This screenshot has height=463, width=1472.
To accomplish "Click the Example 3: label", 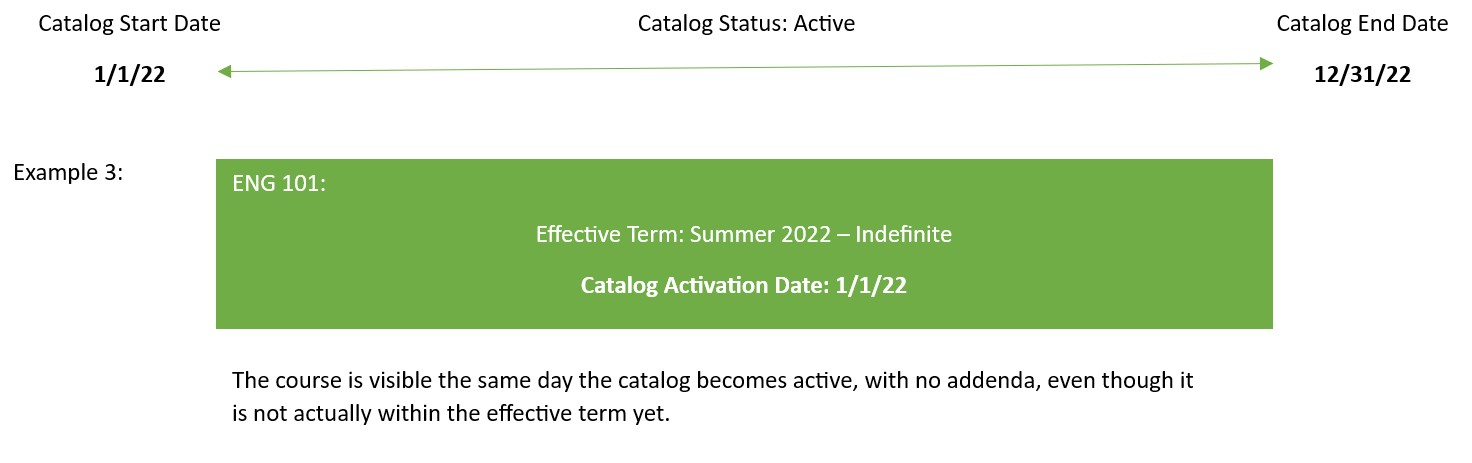I will (x=68, y=172).
